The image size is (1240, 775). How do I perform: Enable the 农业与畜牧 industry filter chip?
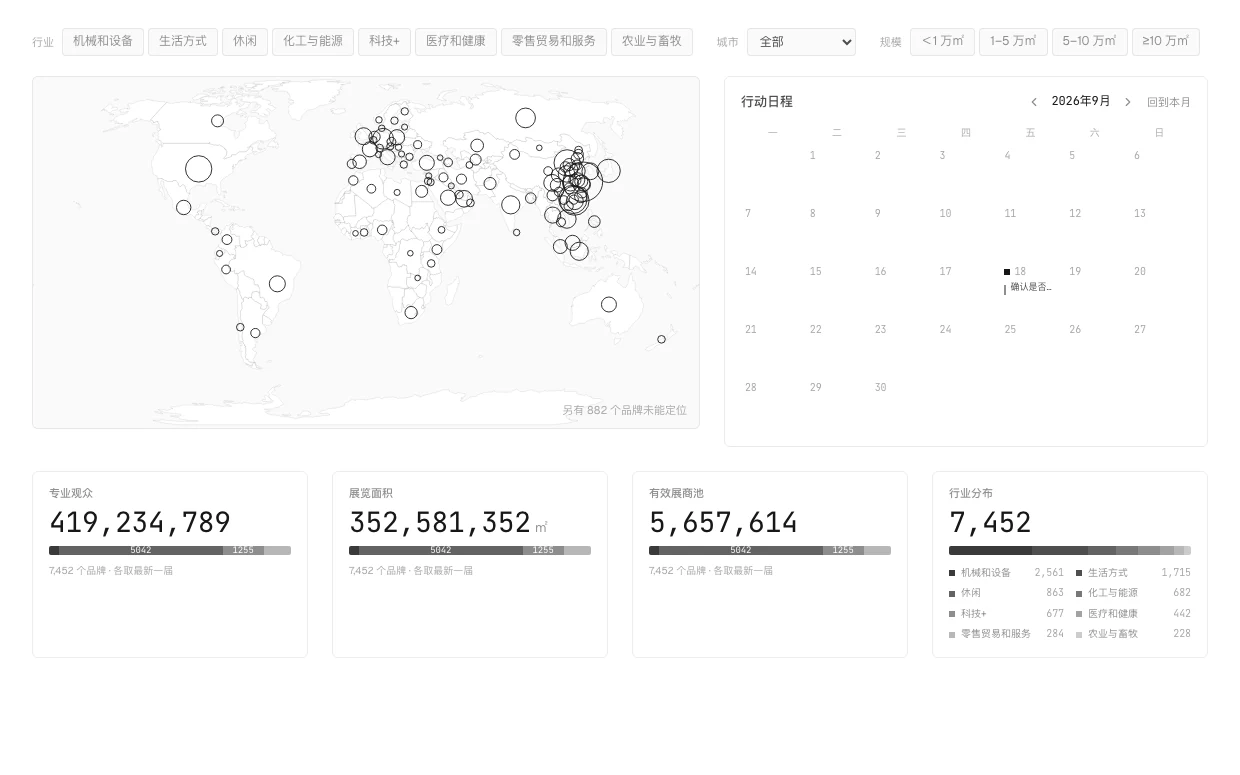(652, 42)
